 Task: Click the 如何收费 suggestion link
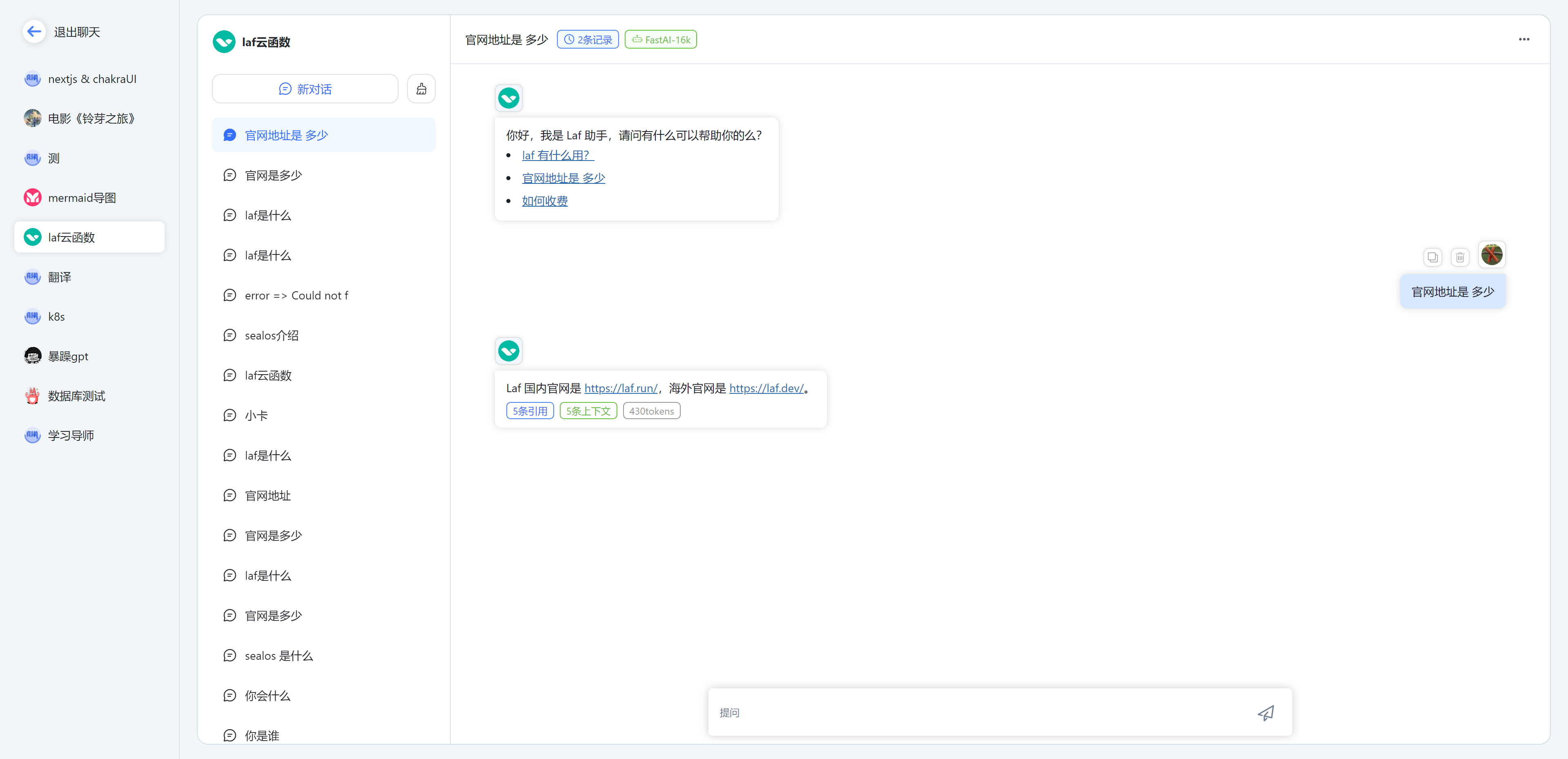544,201
